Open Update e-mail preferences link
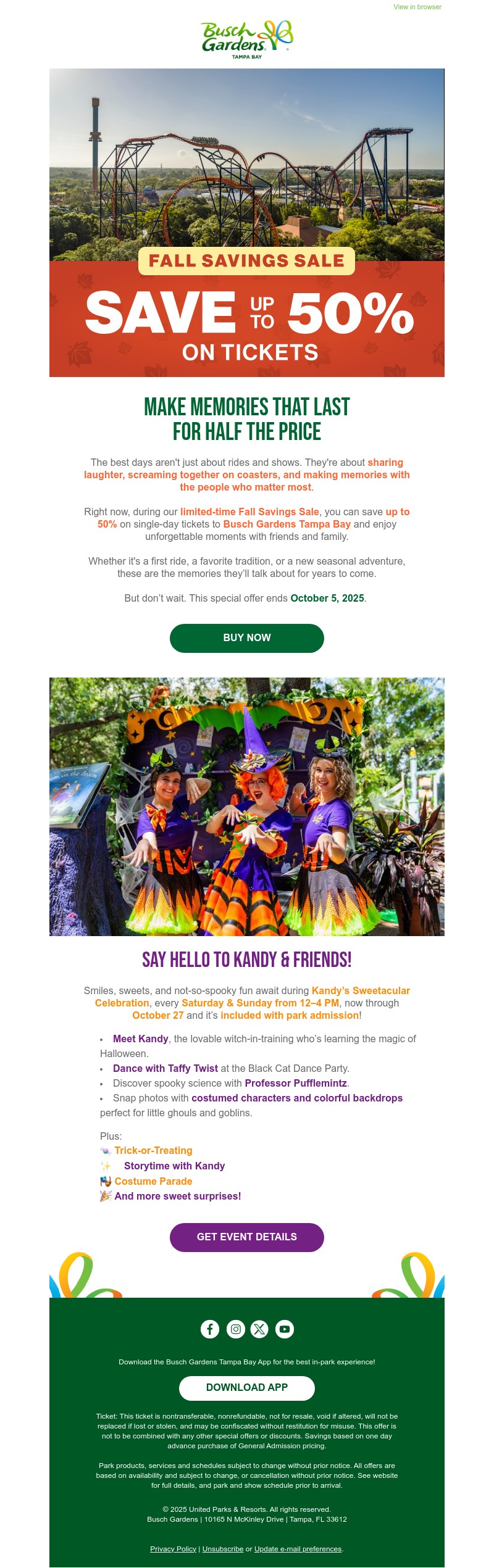Screen dimensions: 494x1568 (298, 1549)
